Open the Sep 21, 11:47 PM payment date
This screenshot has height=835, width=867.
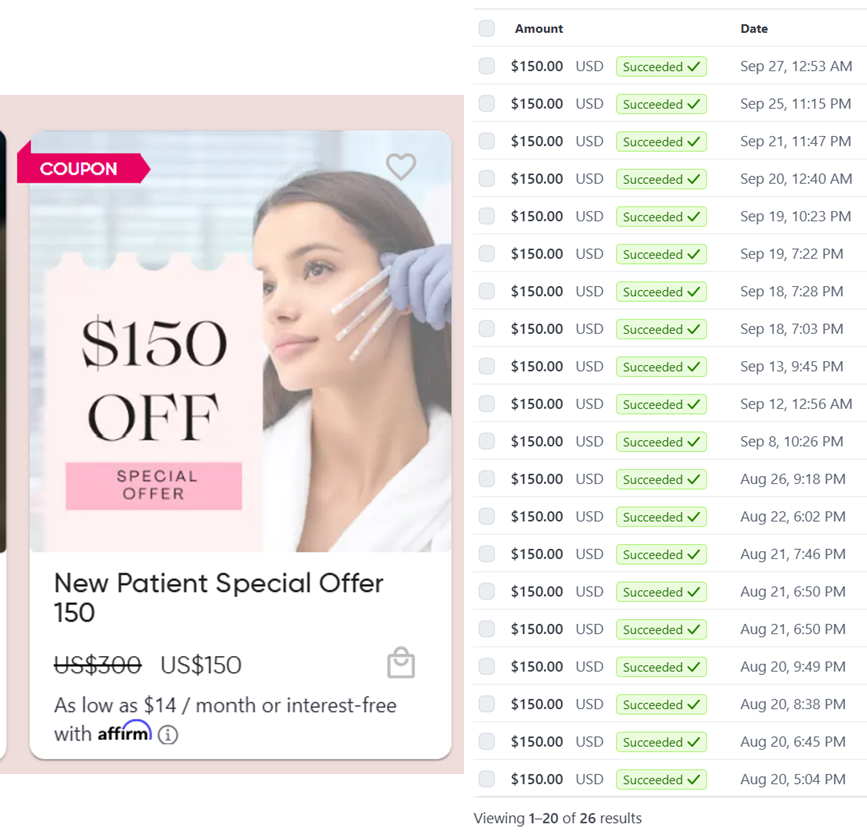click(x=795, y=142)
